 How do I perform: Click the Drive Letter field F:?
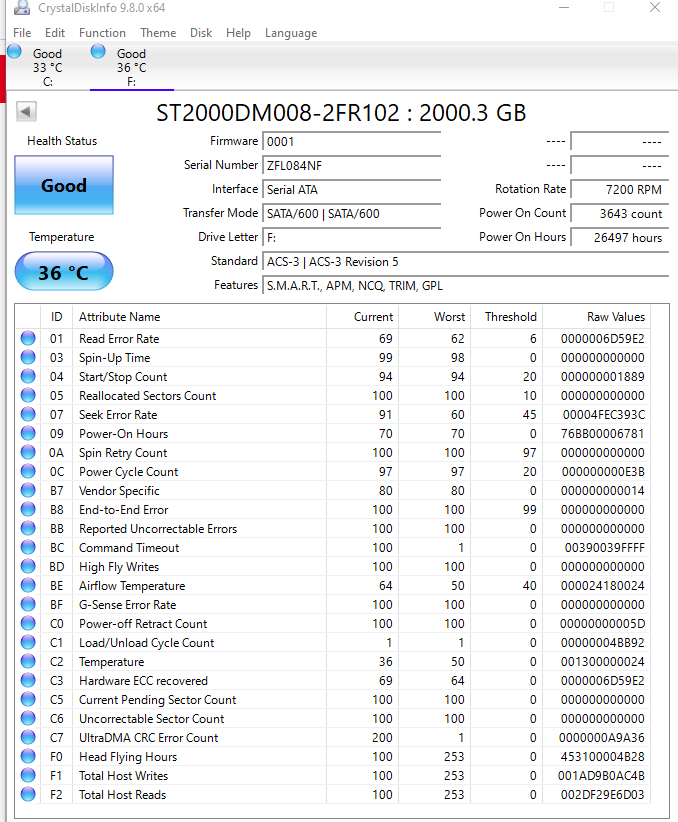351,237
